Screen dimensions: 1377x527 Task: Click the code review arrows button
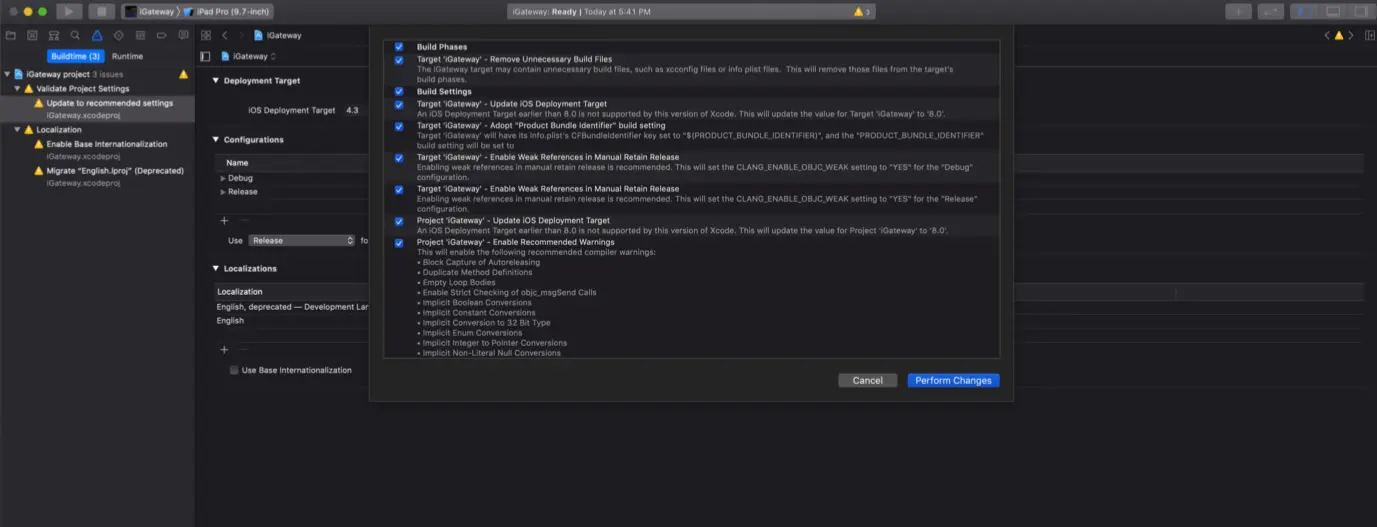[1271, 11]
